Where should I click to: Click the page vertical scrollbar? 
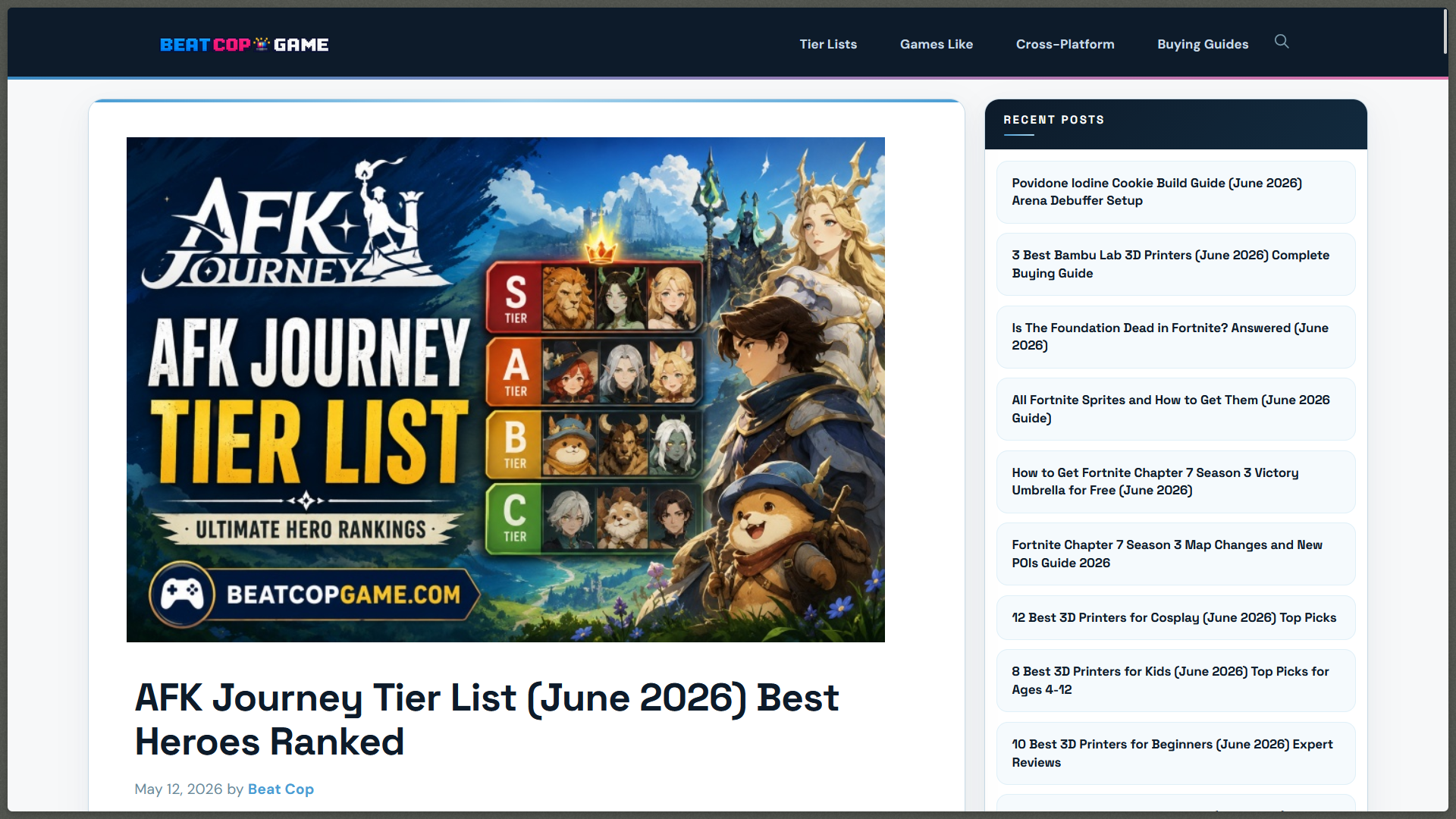click(x=1445, y=30)
